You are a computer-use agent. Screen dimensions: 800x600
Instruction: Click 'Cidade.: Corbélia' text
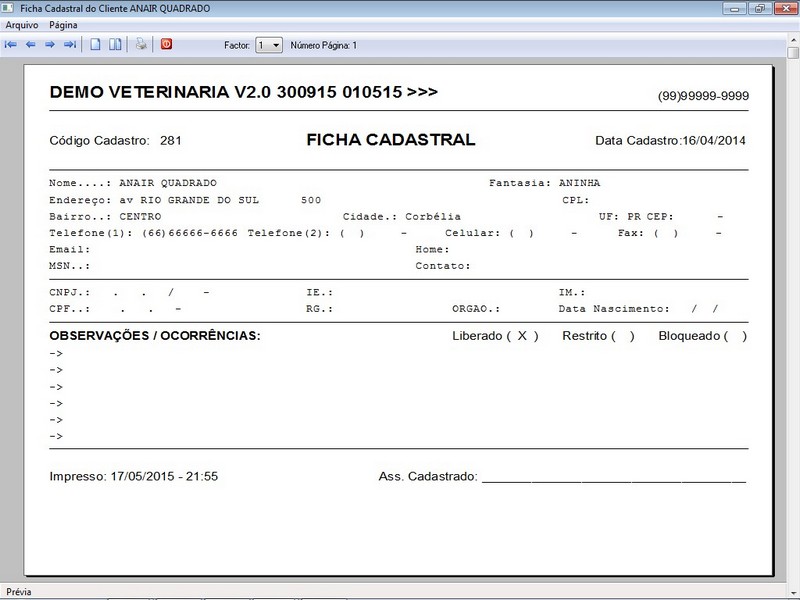click(402, 216)
